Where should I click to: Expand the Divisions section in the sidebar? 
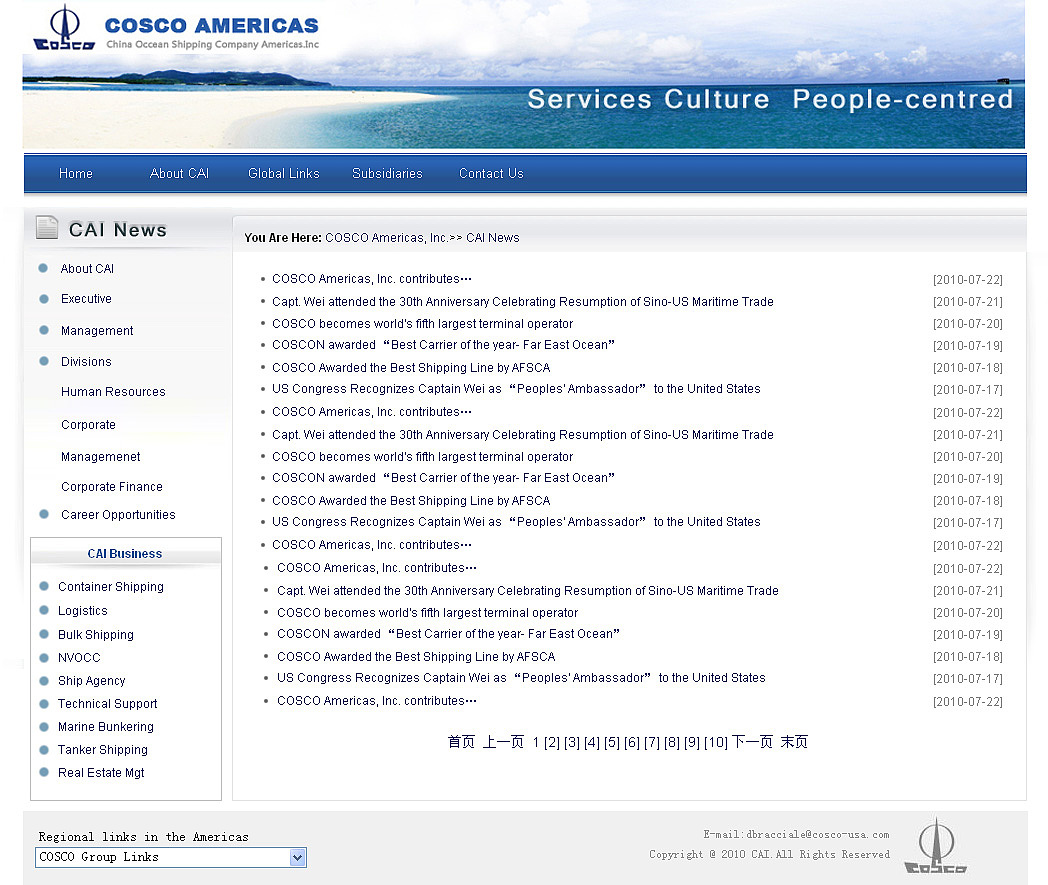[x=85, y=361]
